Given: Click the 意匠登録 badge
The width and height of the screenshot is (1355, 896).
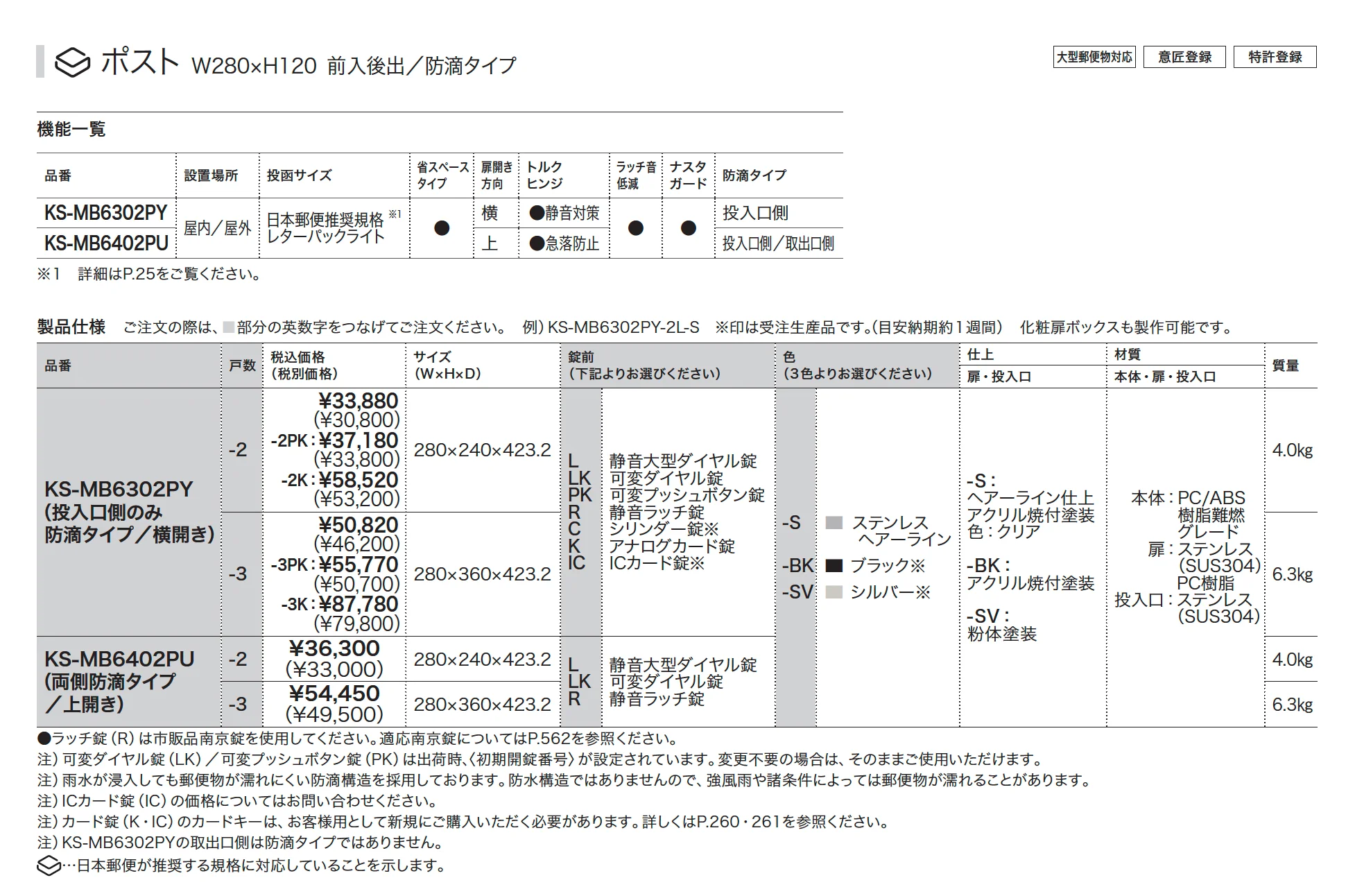Looking at the screenshot, I should click(x=1184, y=57).
